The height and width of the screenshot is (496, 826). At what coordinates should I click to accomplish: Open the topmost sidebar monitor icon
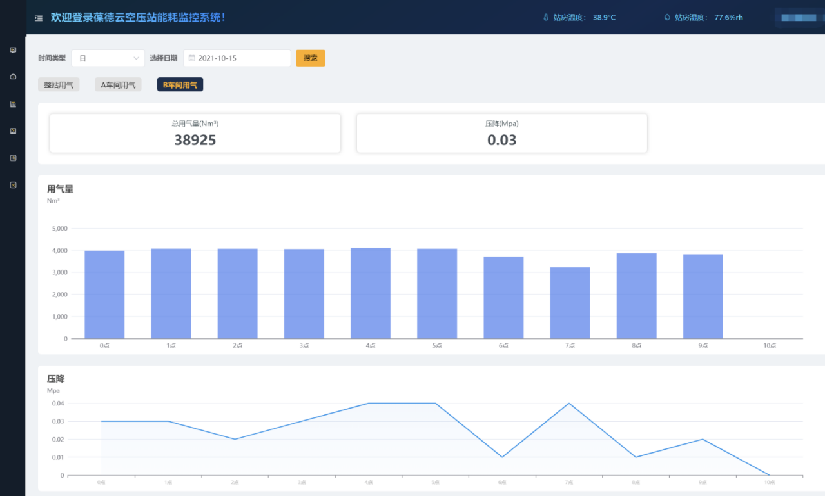coord(12,49)
